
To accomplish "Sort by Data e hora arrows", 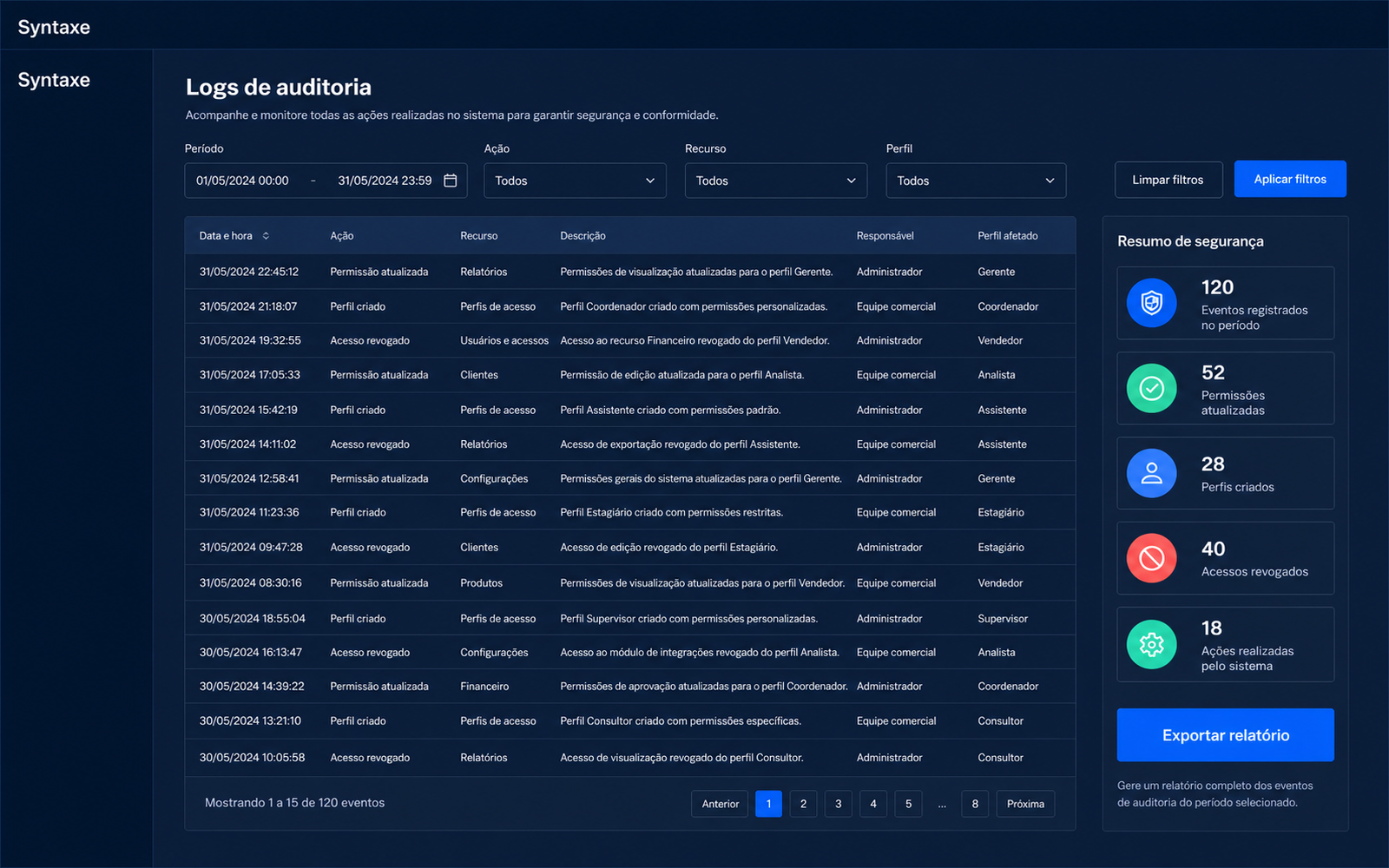I will [266, 236].
